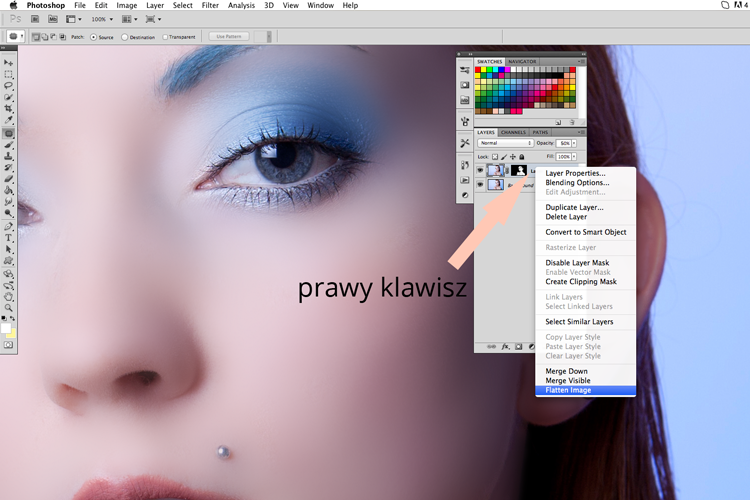Select the Quick Selection tool
750x500 pixels.
8,97
